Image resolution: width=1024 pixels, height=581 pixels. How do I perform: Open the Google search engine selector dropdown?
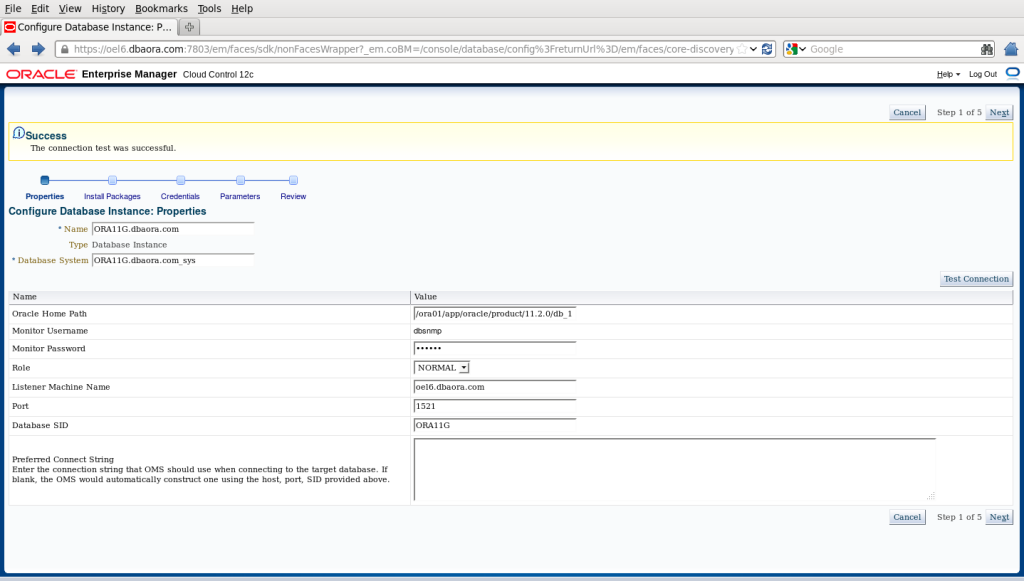point(796,49)
